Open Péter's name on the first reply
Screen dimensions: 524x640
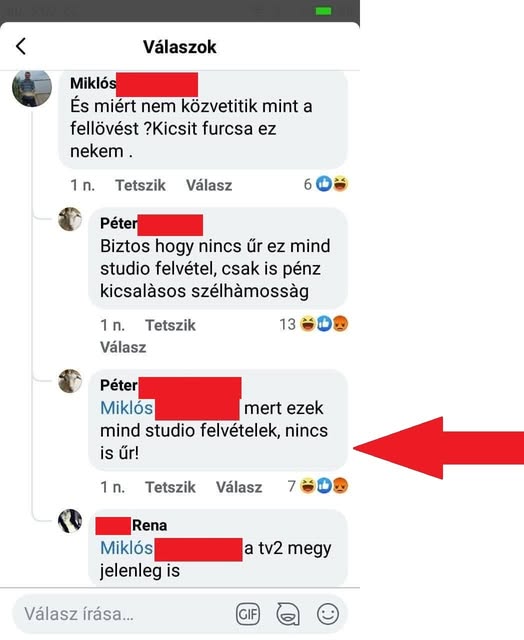click(119, 223)
